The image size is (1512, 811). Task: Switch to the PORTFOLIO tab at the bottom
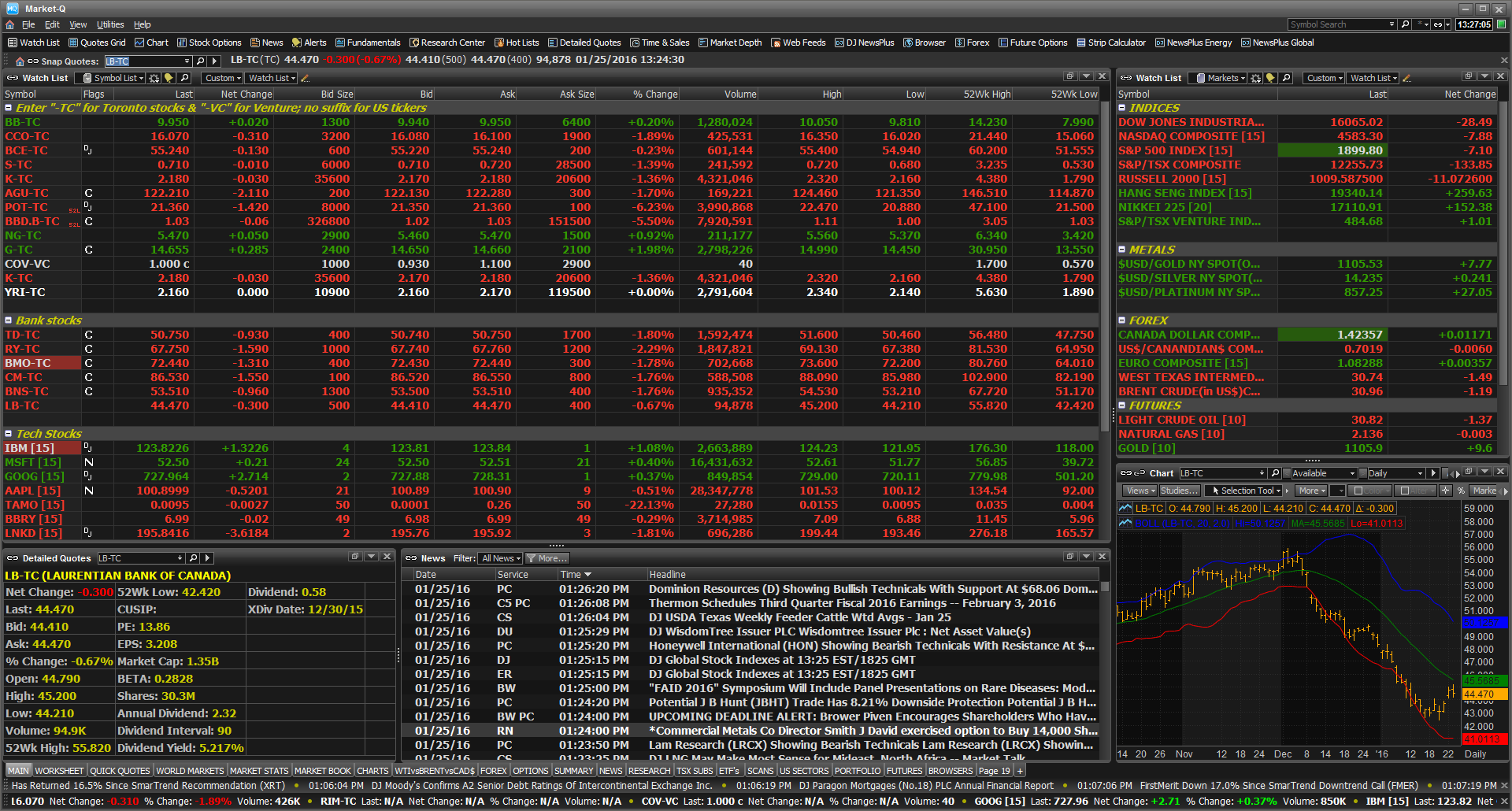[858, 771]
